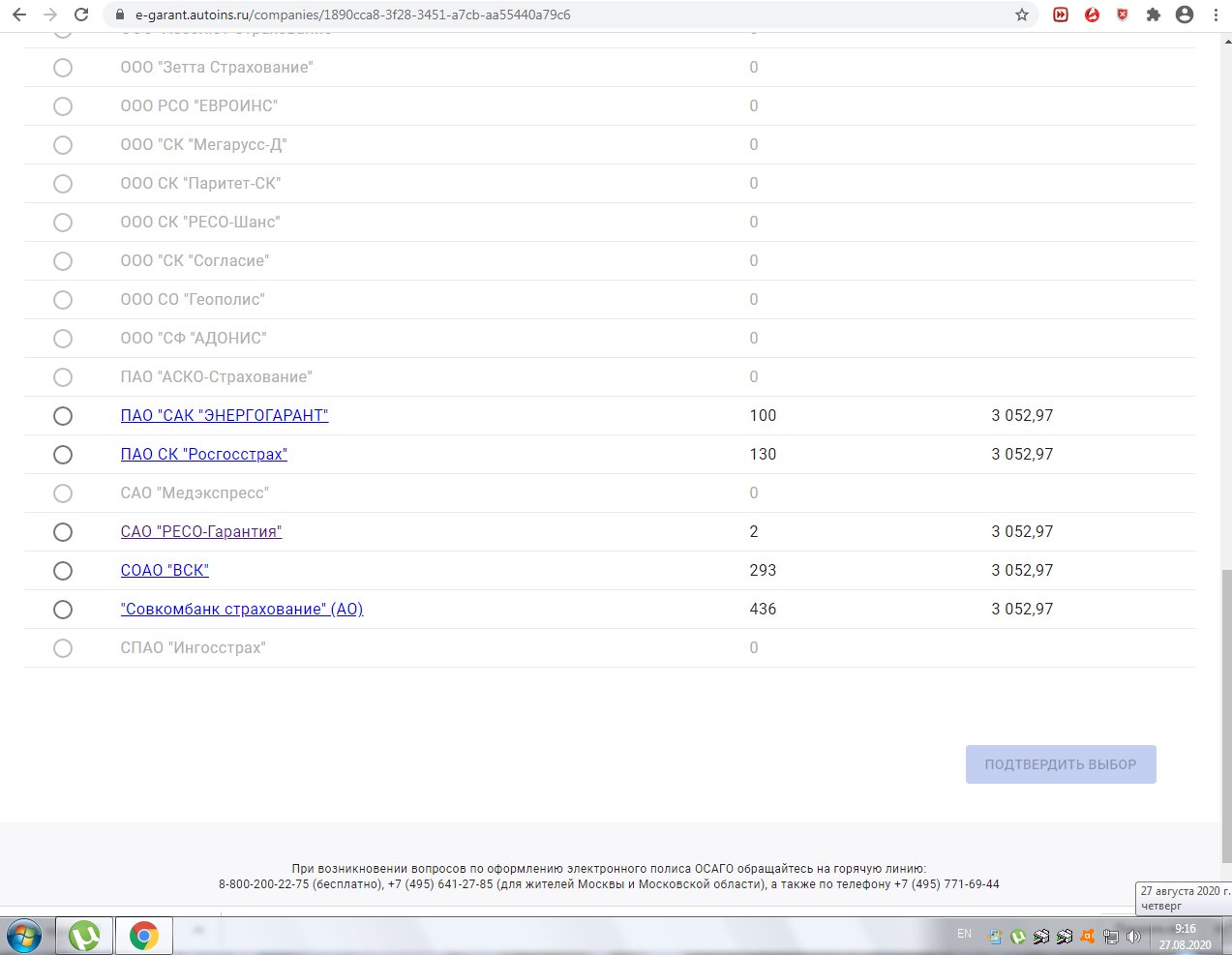This screenshot has height=955, width=1232.
Task: Click the uTorrent system tray icon
Action: point(1018,937)
